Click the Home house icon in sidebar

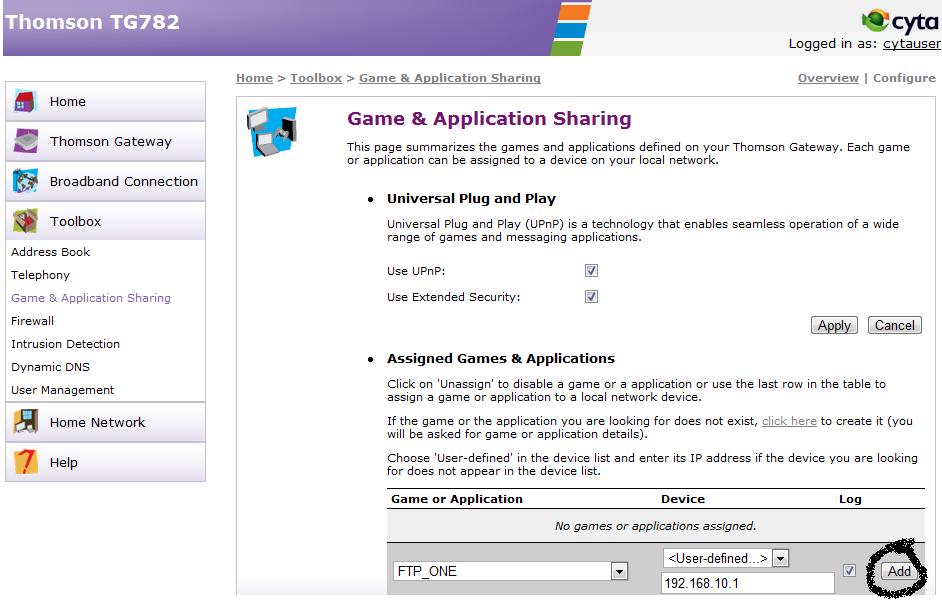[x=25, y=102]
